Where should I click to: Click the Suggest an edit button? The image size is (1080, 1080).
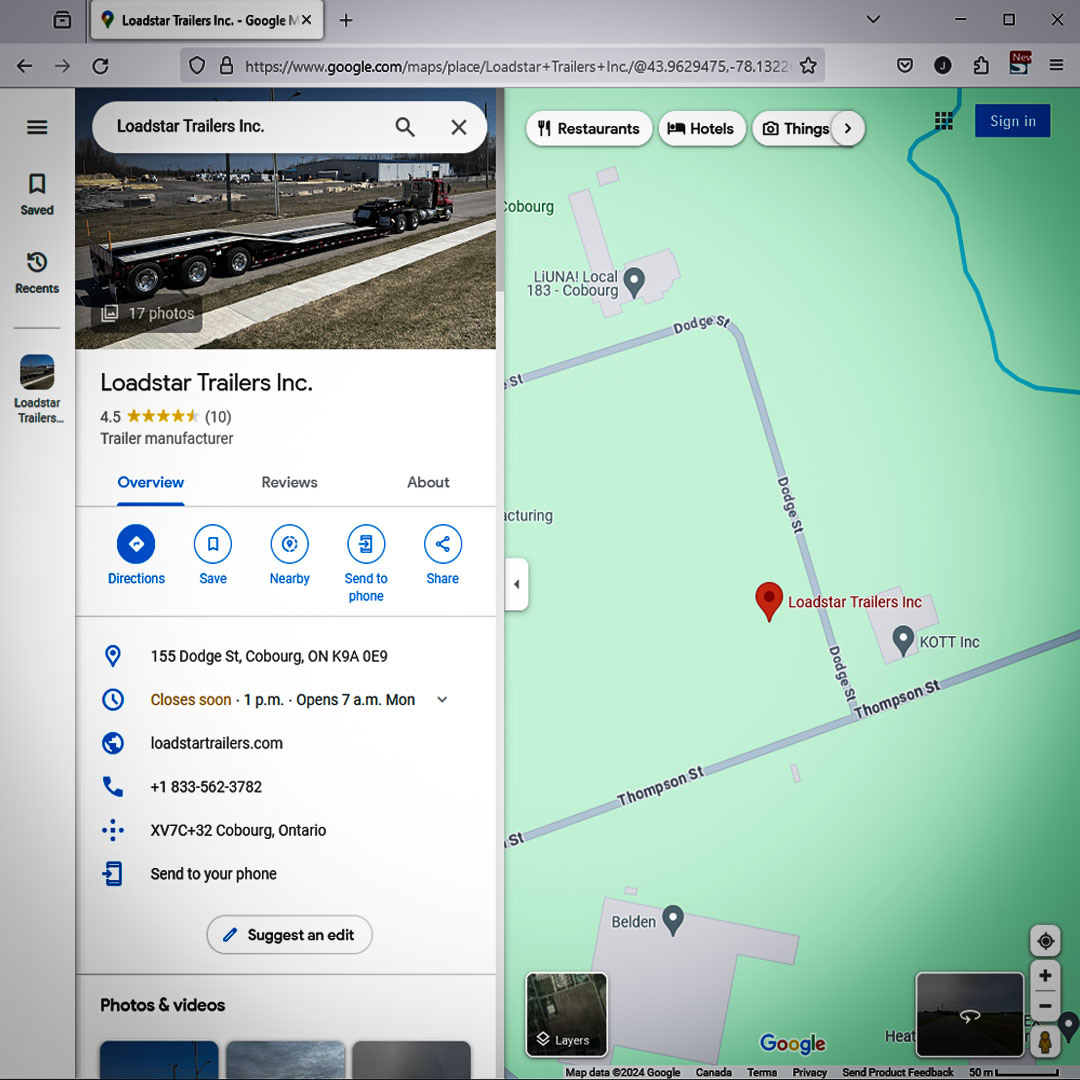(289, 935)
